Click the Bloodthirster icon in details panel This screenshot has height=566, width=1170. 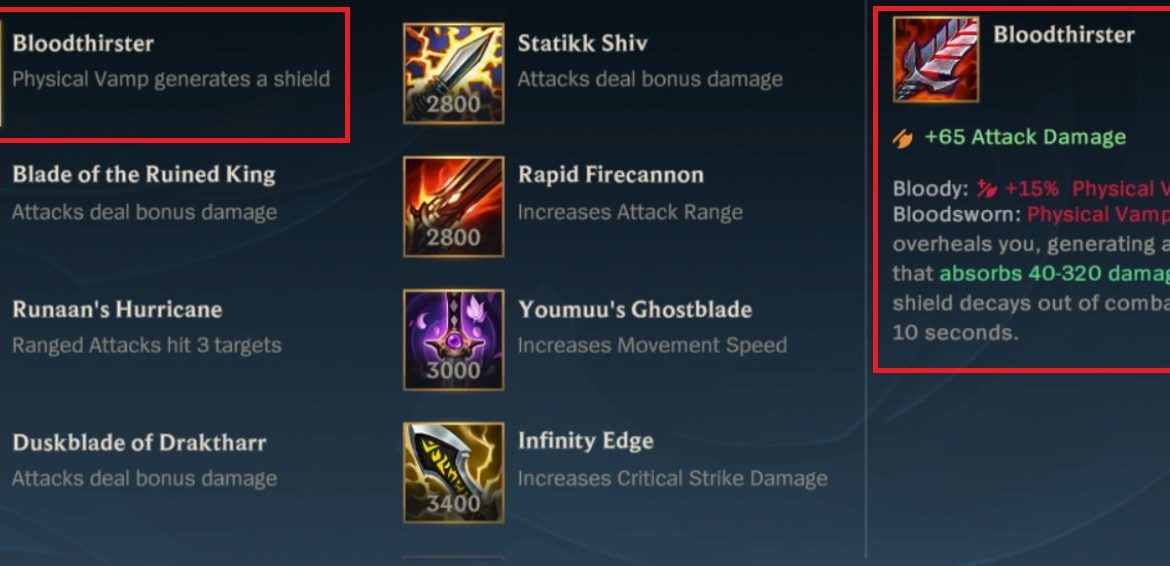[x=936, y=59]
